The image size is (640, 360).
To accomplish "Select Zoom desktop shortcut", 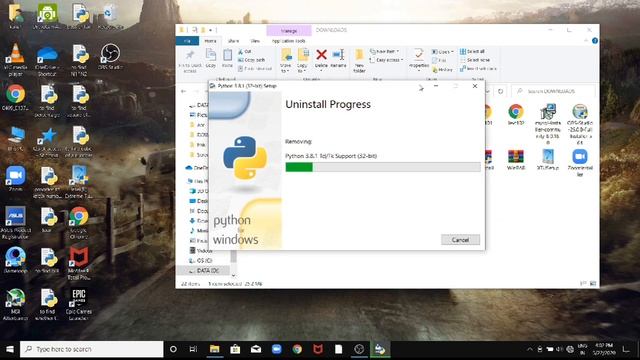I will click(16, 179).
